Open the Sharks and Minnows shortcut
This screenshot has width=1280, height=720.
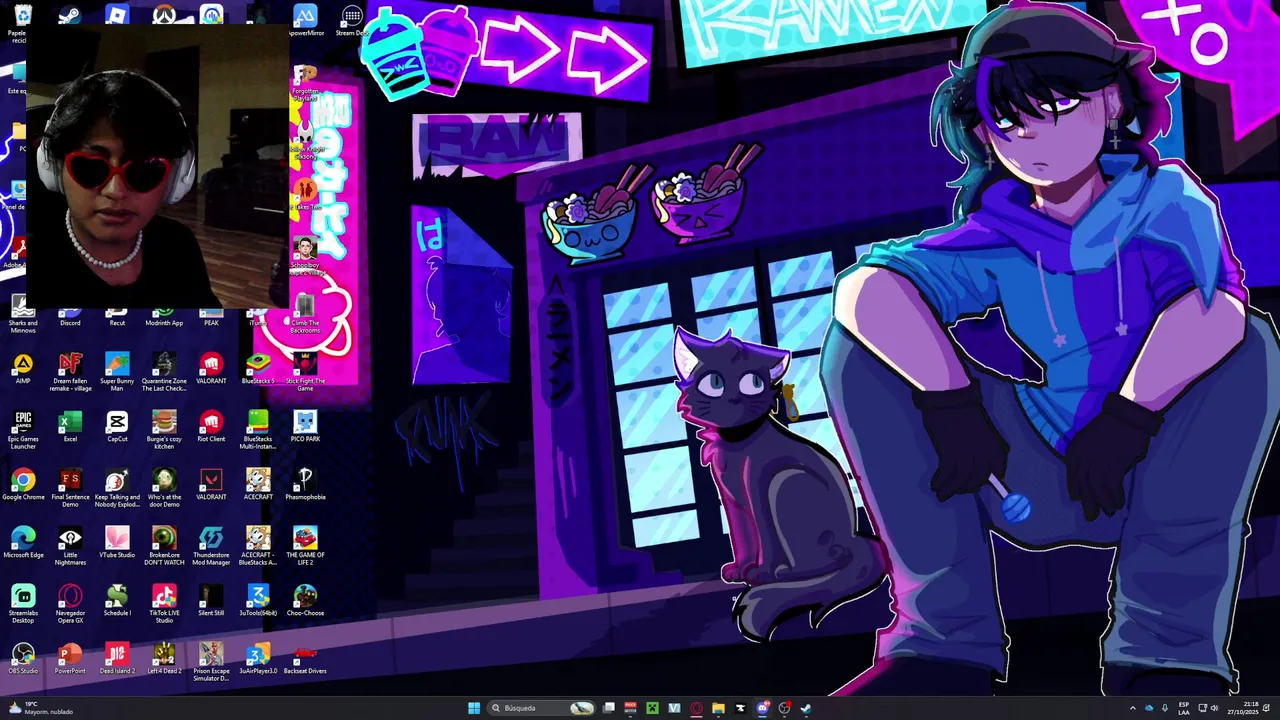coord(23,314)
